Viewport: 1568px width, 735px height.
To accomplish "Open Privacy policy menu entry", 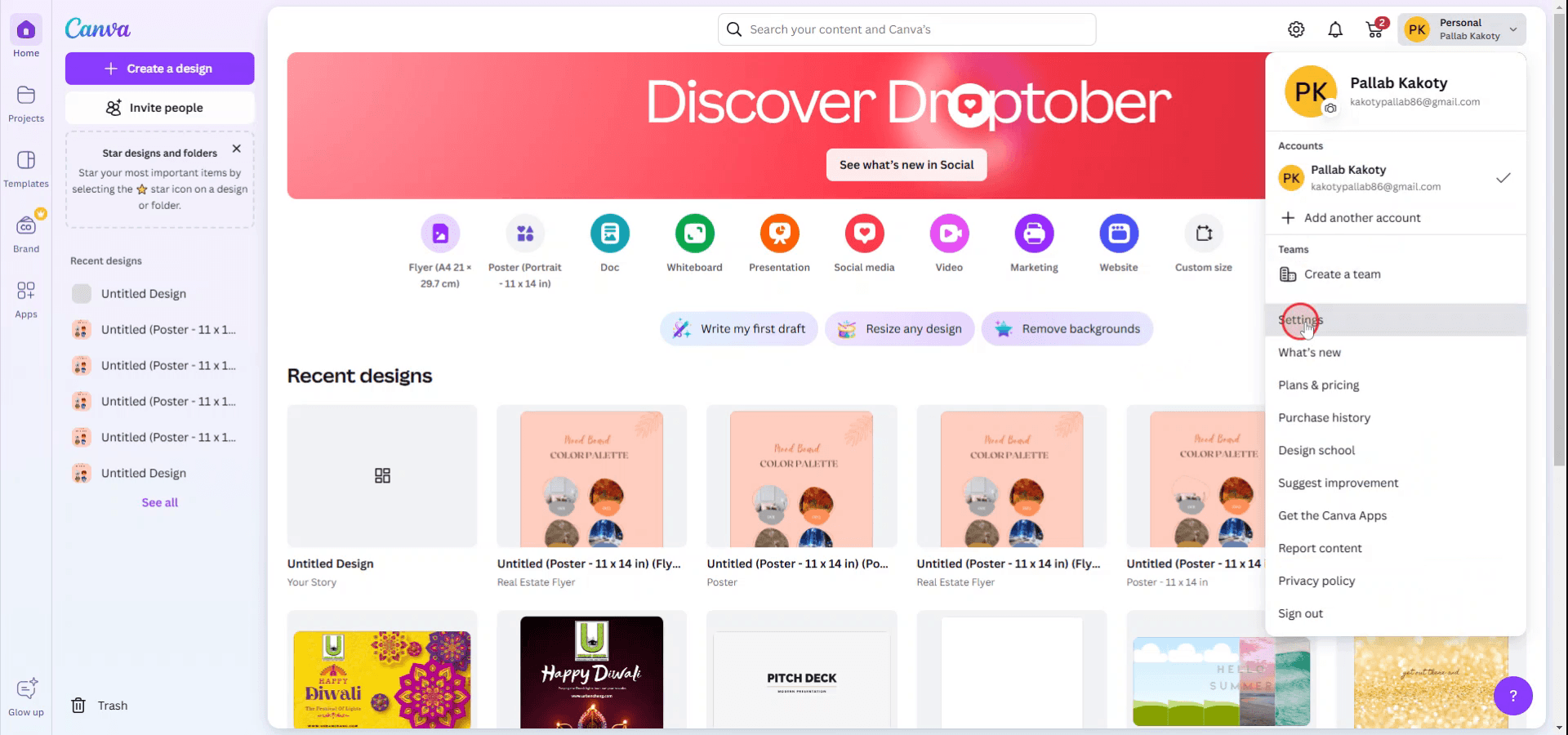I will pos(1395,581).
